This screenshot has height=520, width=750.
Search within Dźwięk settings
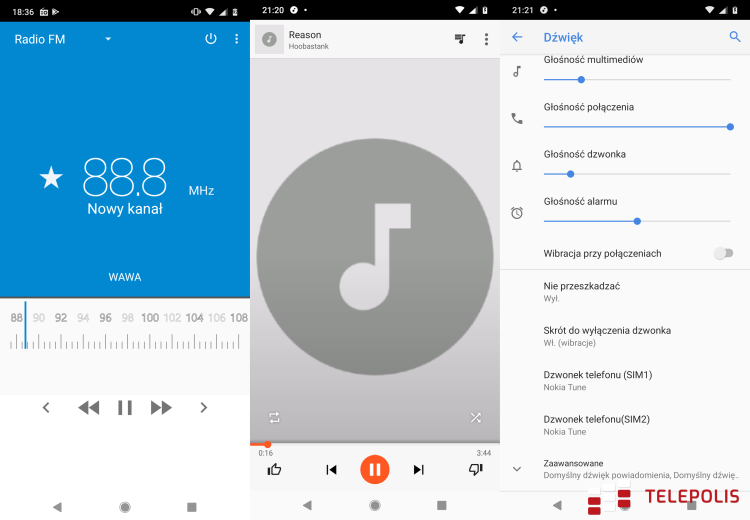point(735,36)
